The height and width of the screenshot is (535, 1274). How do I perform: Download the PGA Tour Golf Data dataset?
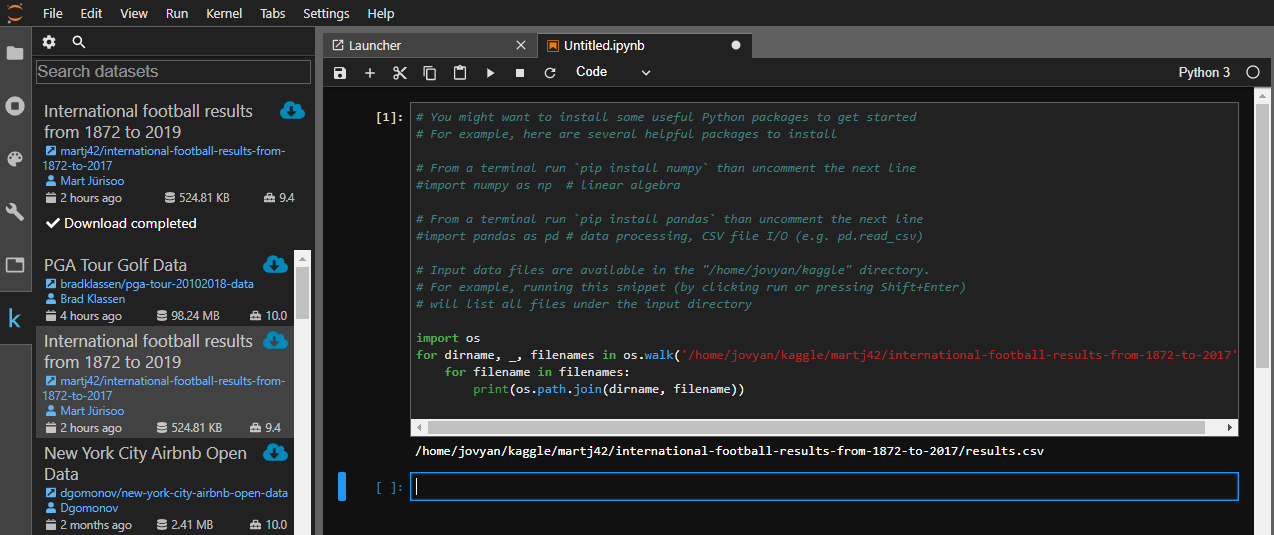(x=275, y=264)
